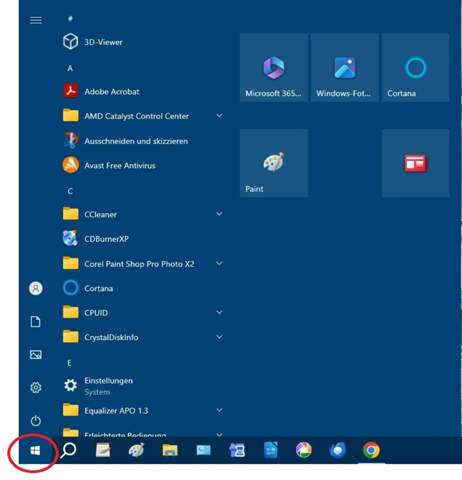Open the Cortana tile
The height and width of the screenshot is (480, 462).
tap(416, 67)
